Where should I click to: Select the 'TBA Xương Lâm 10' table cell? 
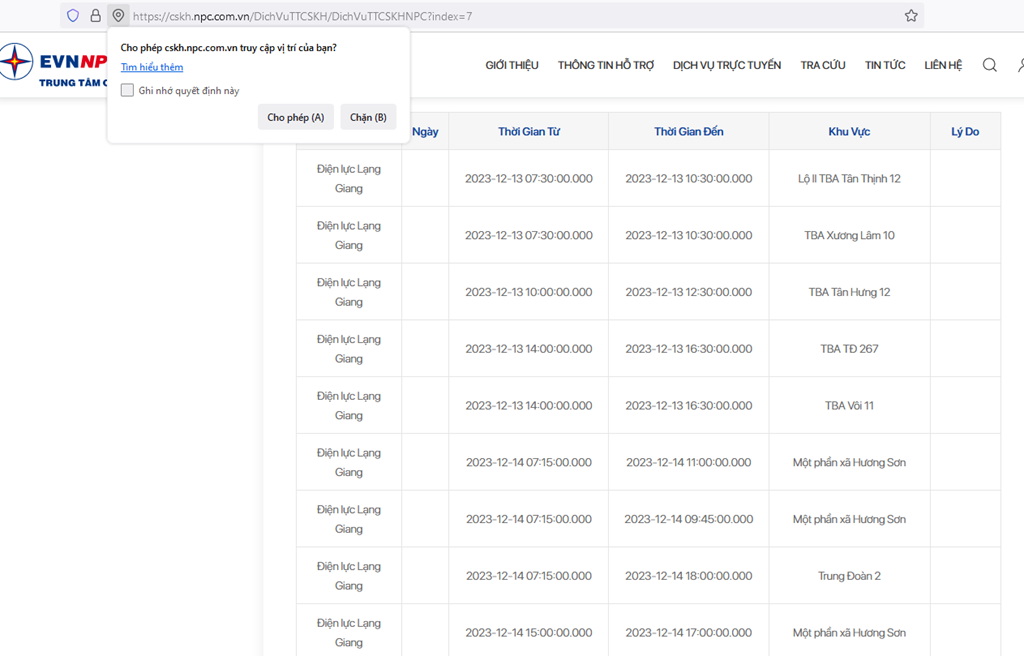[849, 235]
